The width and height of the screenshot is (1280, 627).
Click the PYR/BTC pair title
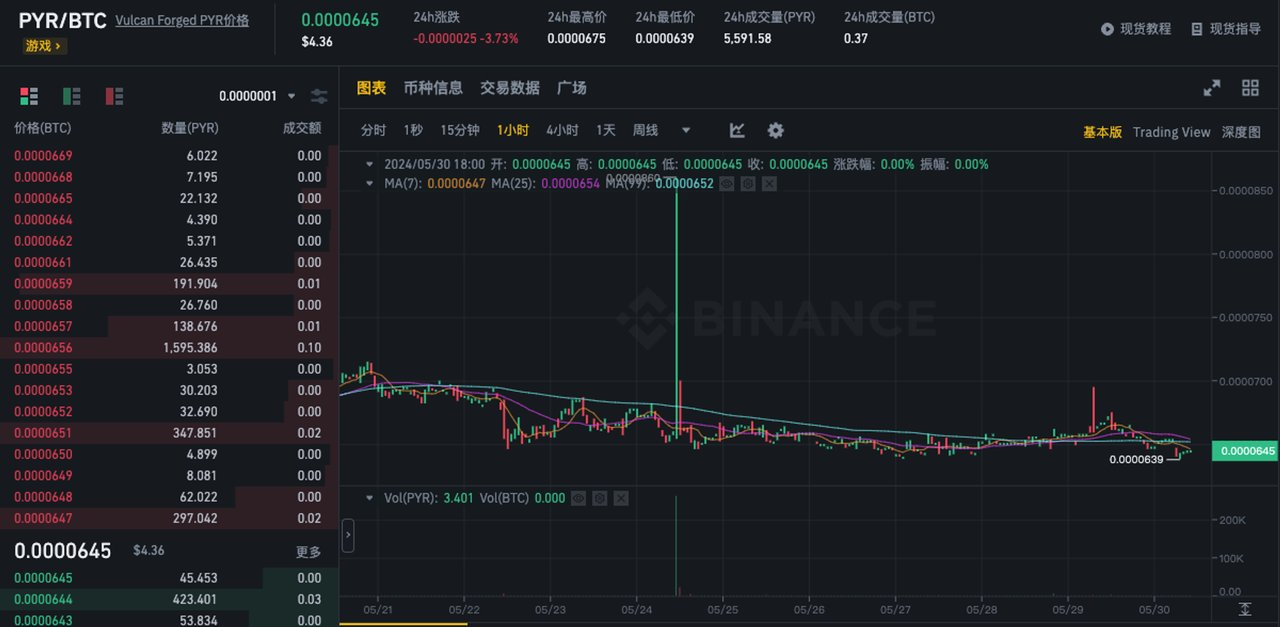click(62, 20)
